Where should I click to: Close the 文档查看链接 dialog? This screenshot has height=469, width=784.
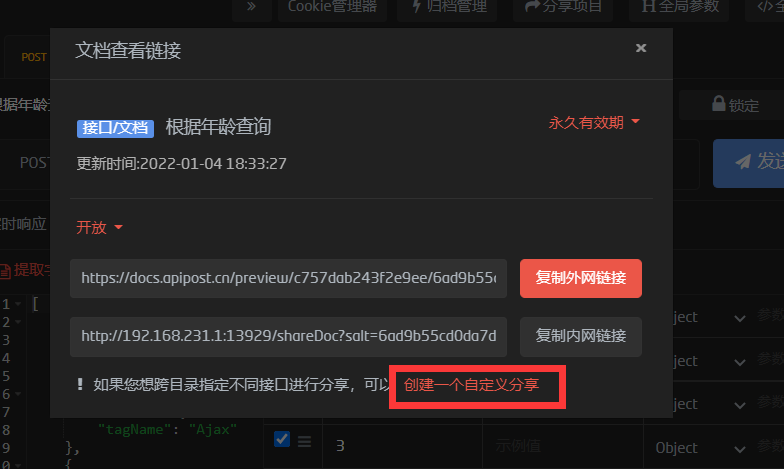pyautogui.click(x=641, y=48)
